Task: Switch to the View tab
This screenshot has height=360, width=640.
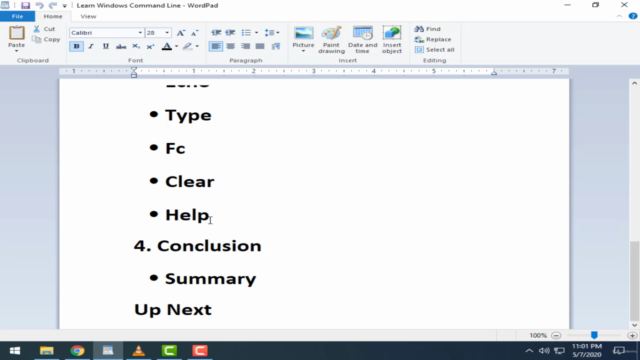Action: tap(88, 16)
